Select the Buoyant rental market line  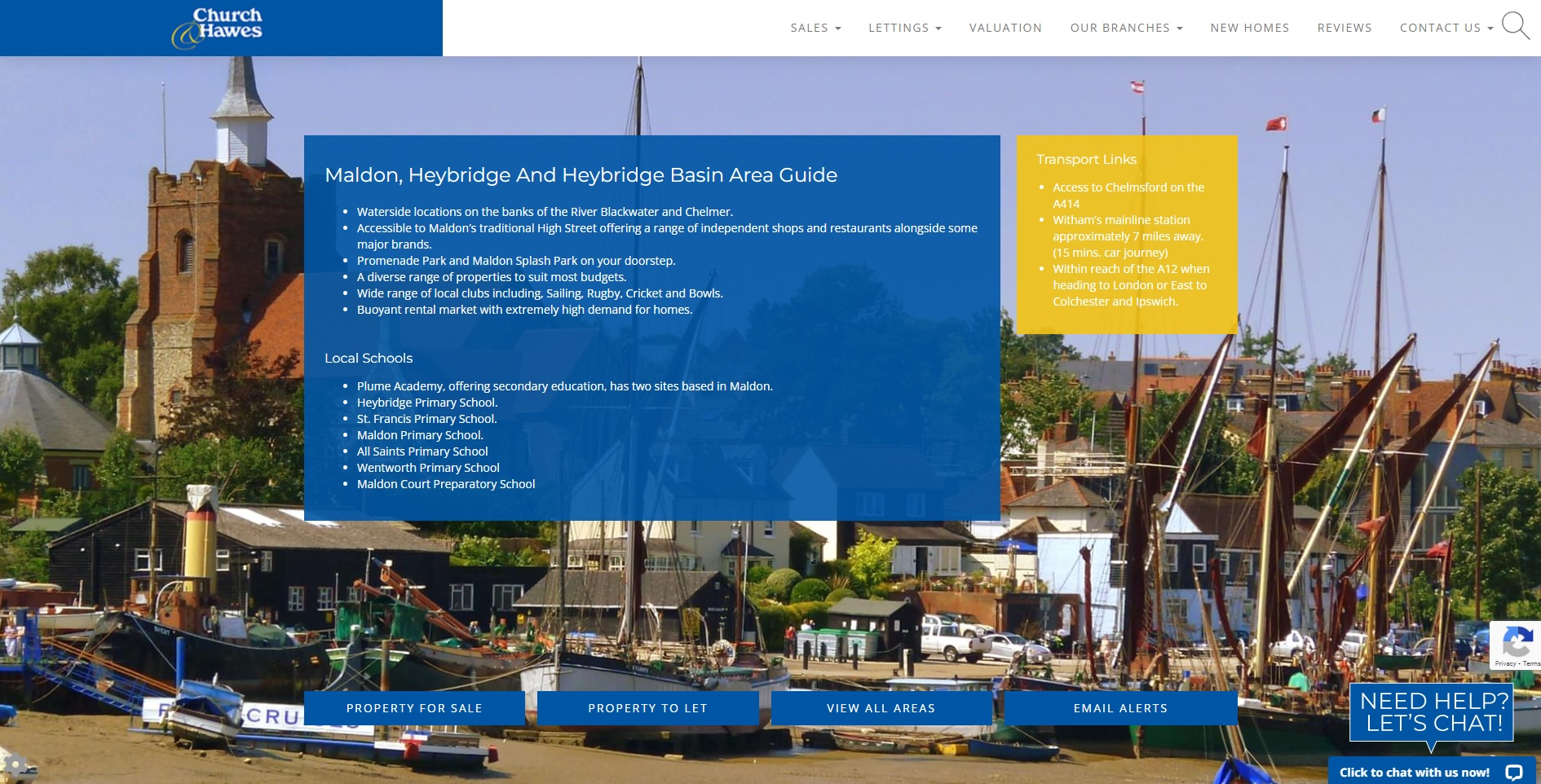pos(525,310)
